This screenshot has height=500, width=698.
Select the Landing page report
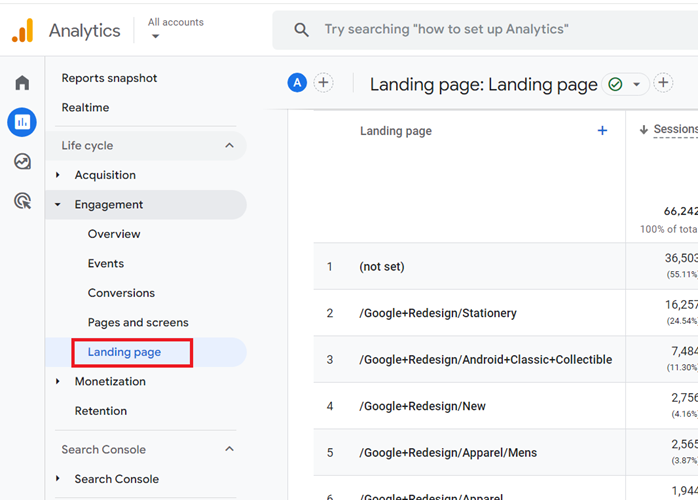[124, 352]
